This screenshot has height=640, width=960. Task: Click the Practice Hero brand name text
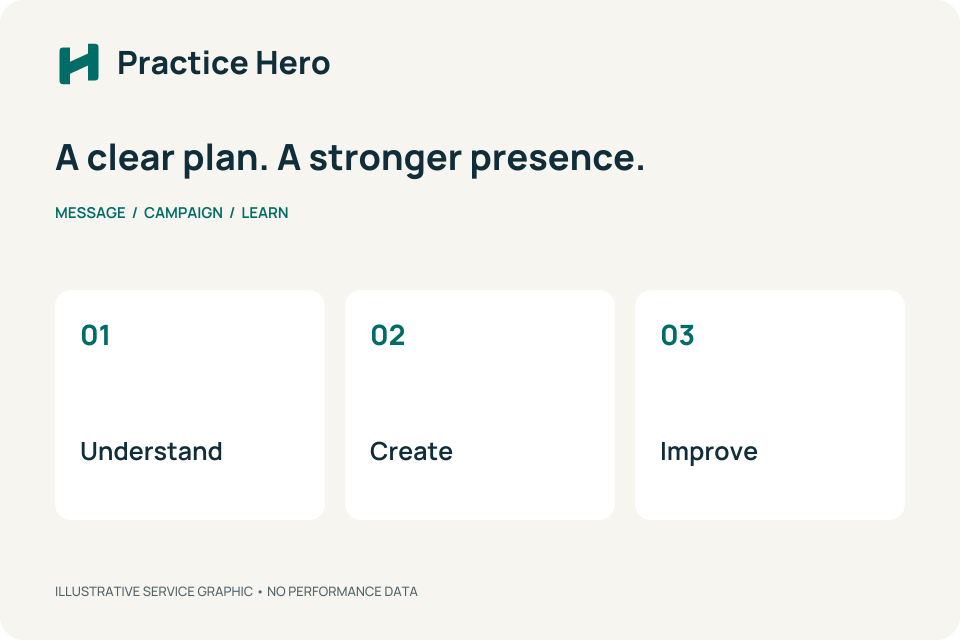tap(223, 63)
